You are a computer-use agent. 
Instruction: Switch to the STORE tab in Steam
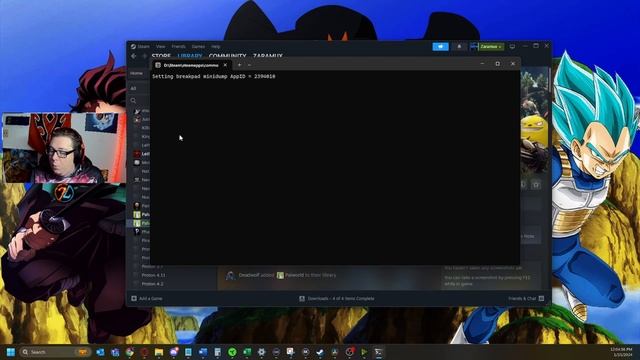(x=161, y=56)
